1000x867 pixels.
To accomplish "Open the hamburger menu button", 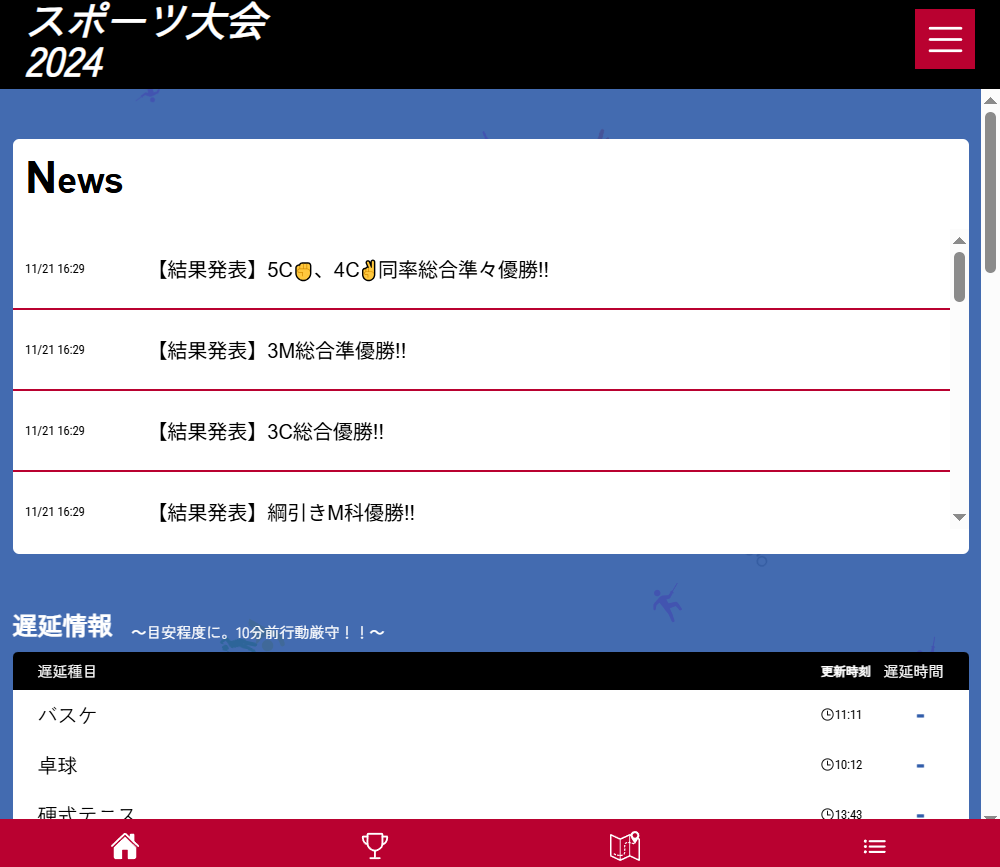I will coord(944,39).
